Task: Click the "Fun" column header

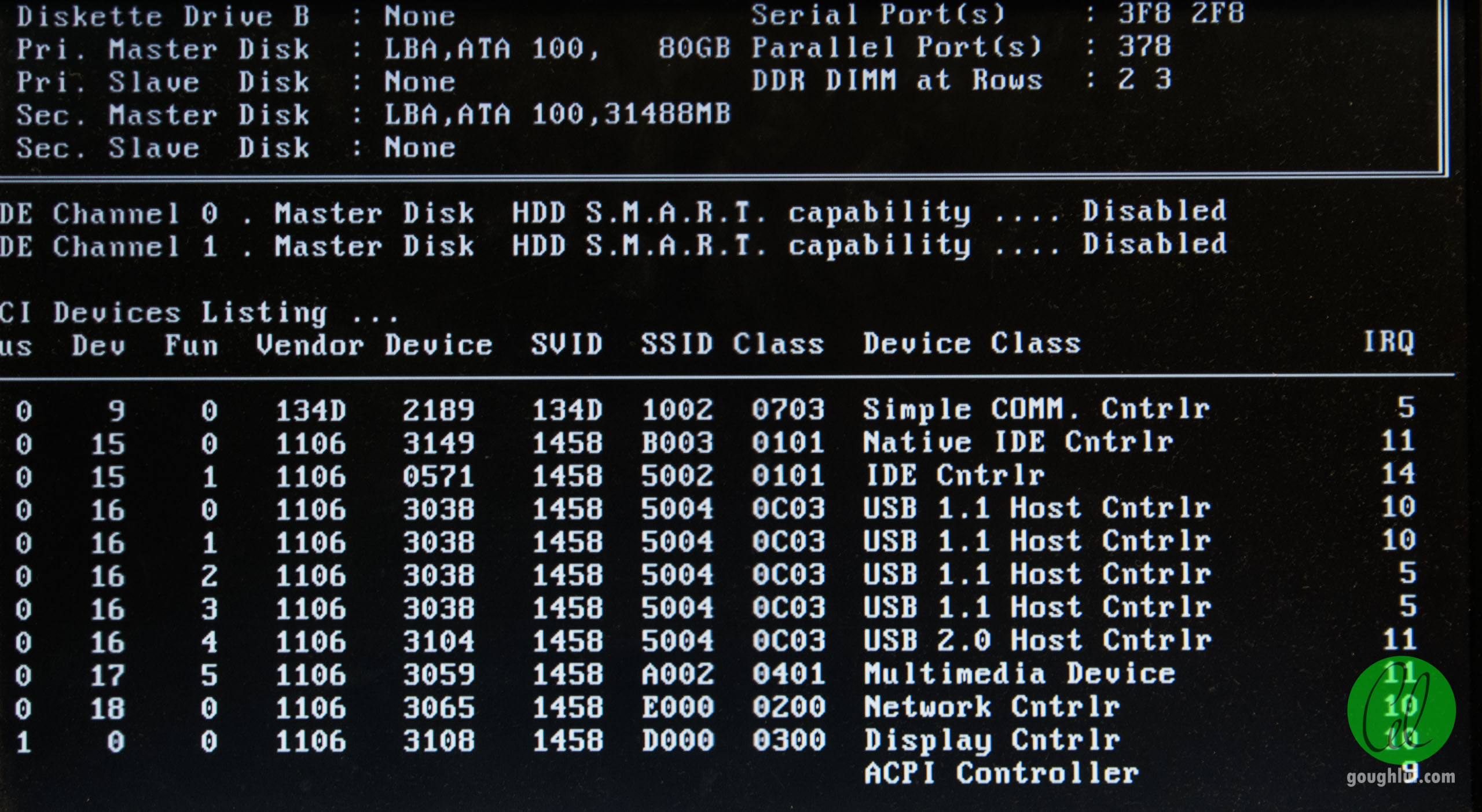Action: pyautogui.click(x=192, y=346)
